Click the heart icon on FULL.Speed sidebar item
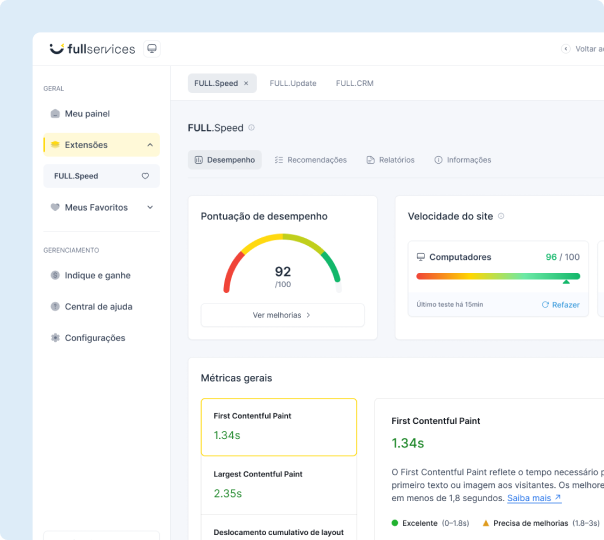The width and height of the screenshot is (604, 540). 145,176
